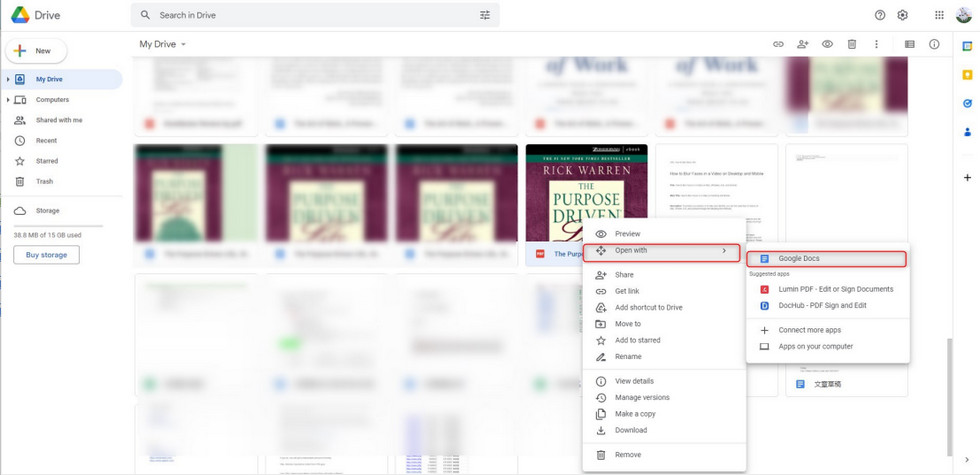Image resolution: width=980 pixels, height=475 pixels.
Task: Click the Remove trash toolbar icon
Action: click(851, 44)
